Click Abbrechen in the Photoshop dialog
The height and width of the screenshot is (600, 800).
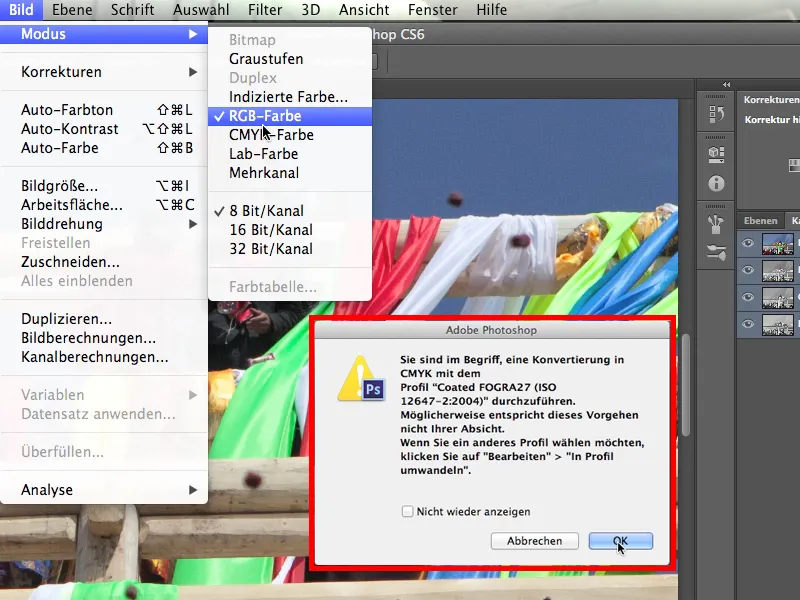coord(534,541)
